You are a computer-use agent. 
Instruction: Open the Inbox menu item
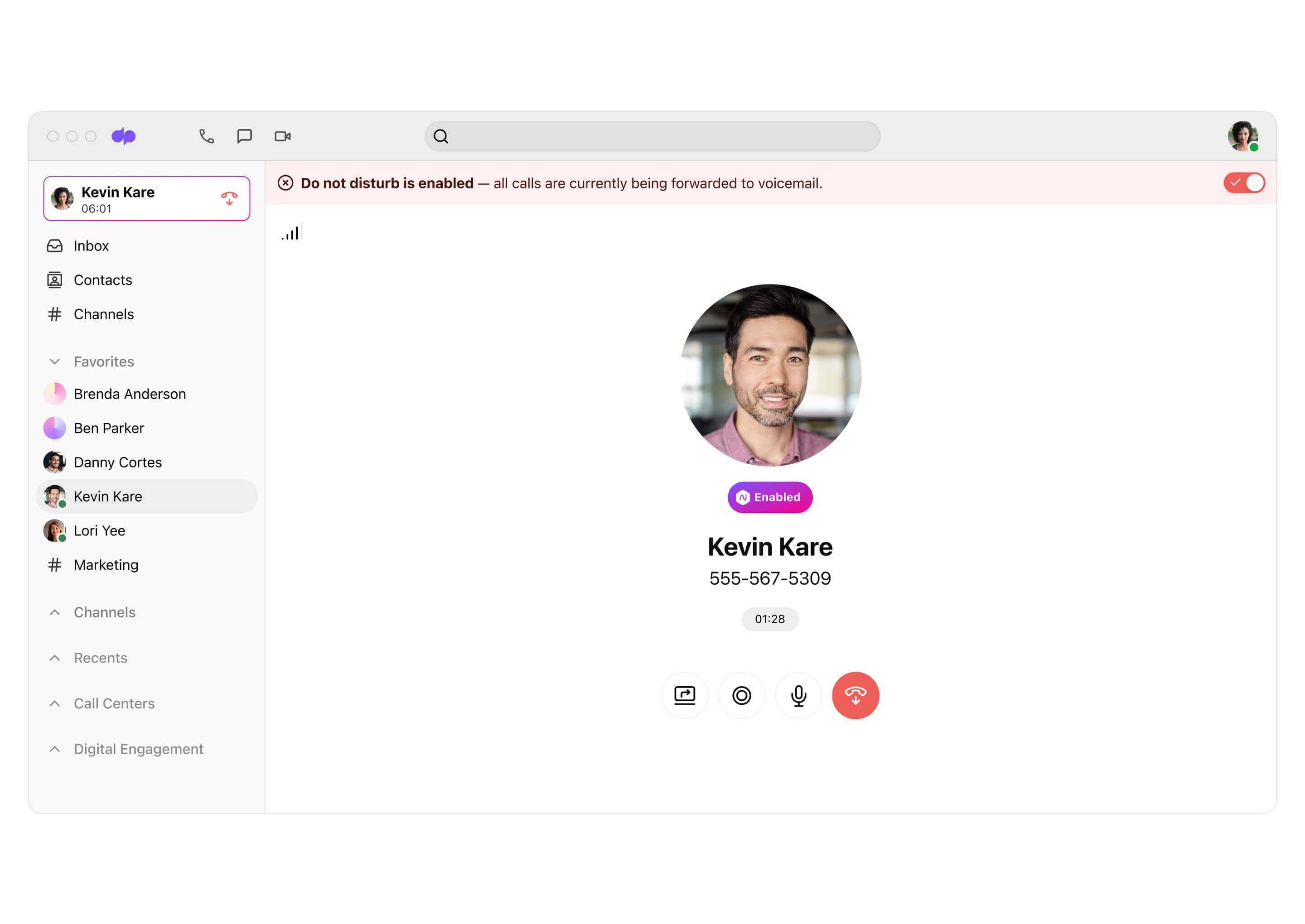point(92,245)
